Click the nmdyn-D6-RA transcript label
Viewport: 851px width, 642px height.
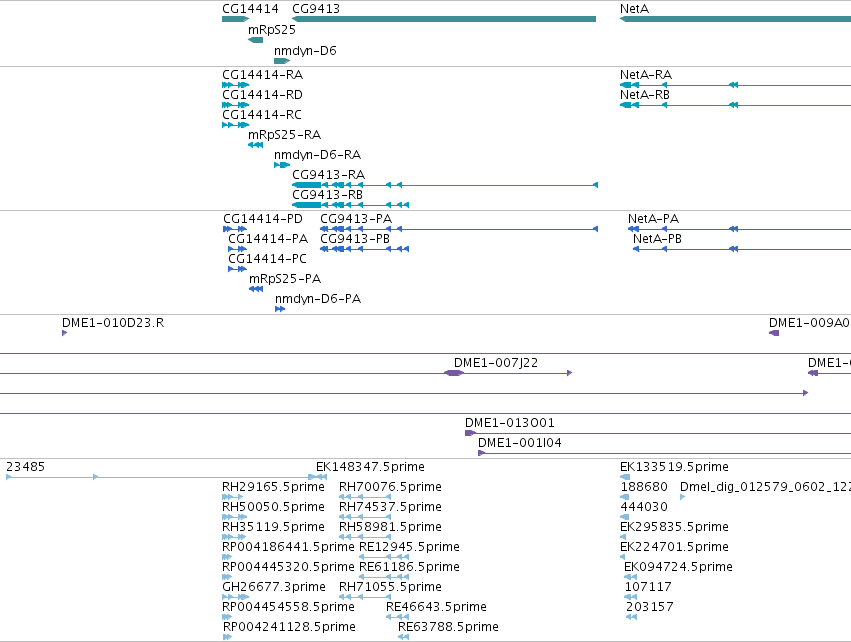click(x=317, y=155)
